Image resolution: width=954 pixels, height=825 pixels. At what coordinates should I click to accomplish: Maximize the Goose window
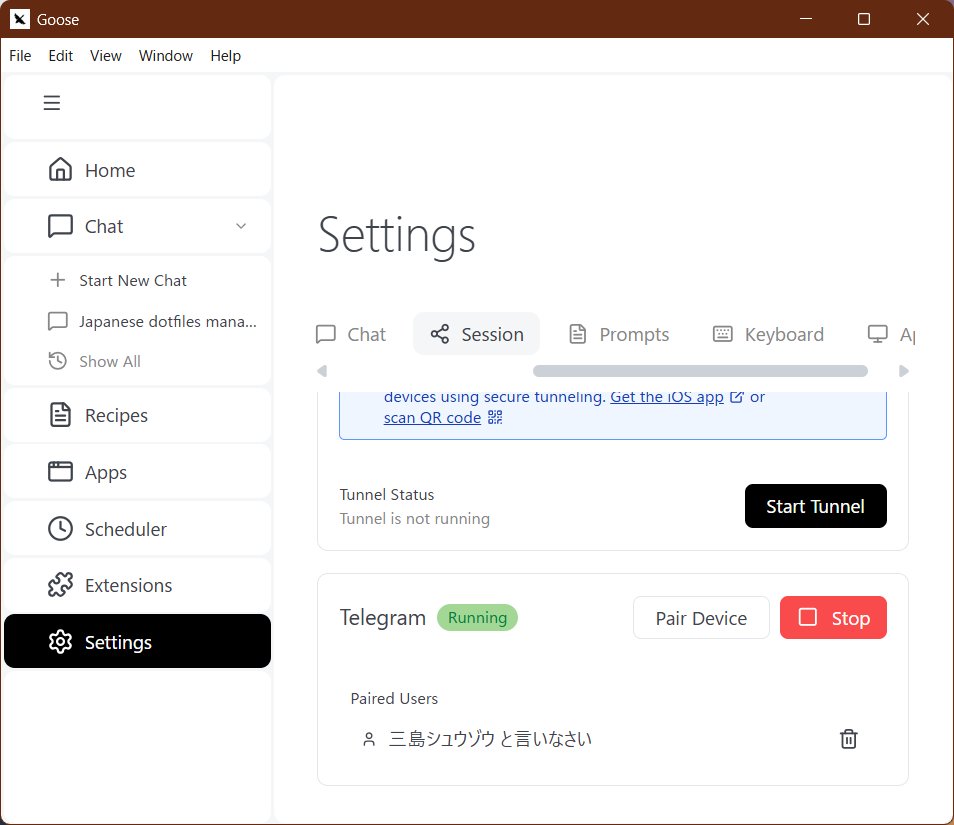(863, 19)
